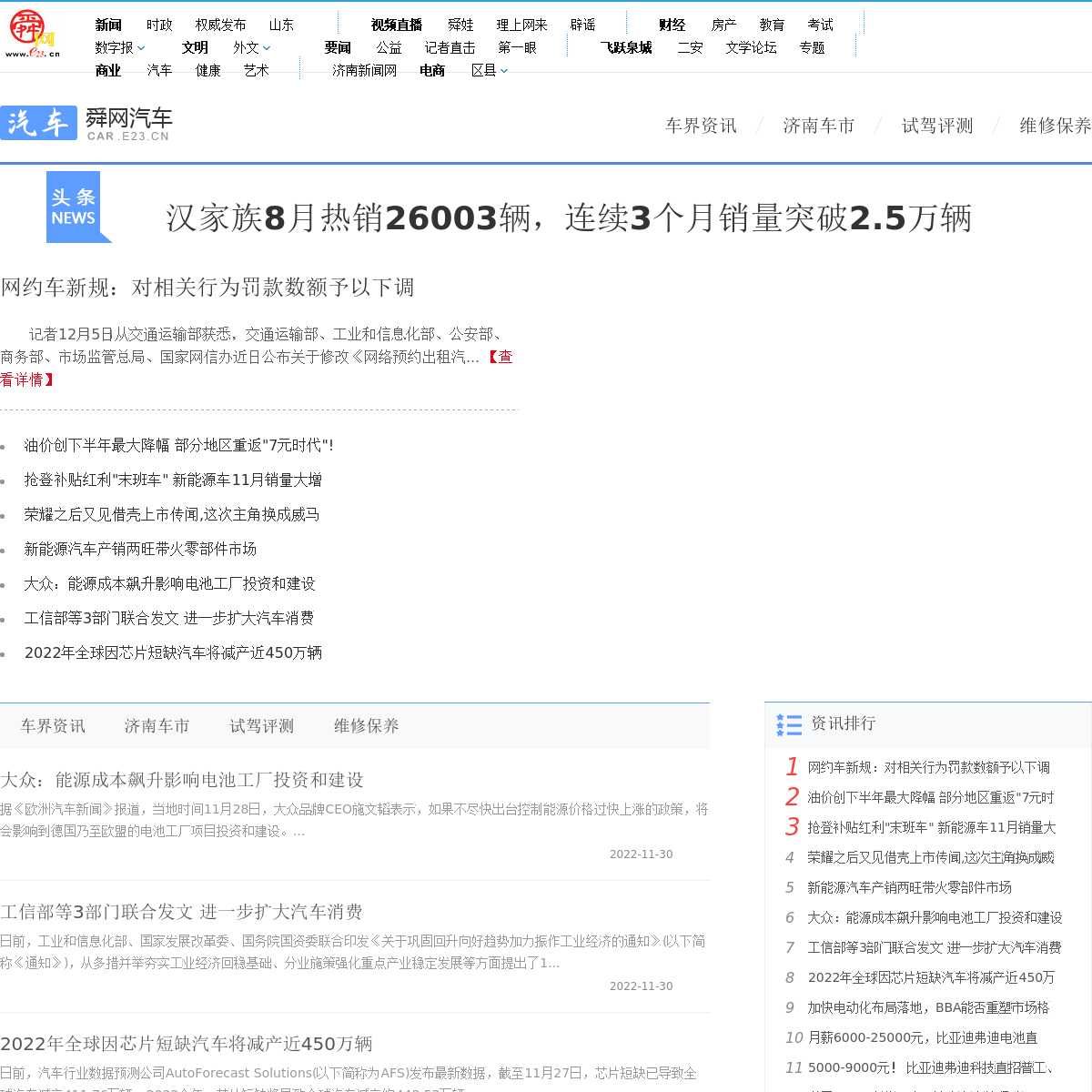Click the E23 site logo
1092x1092 pixels.
point(33,35)
